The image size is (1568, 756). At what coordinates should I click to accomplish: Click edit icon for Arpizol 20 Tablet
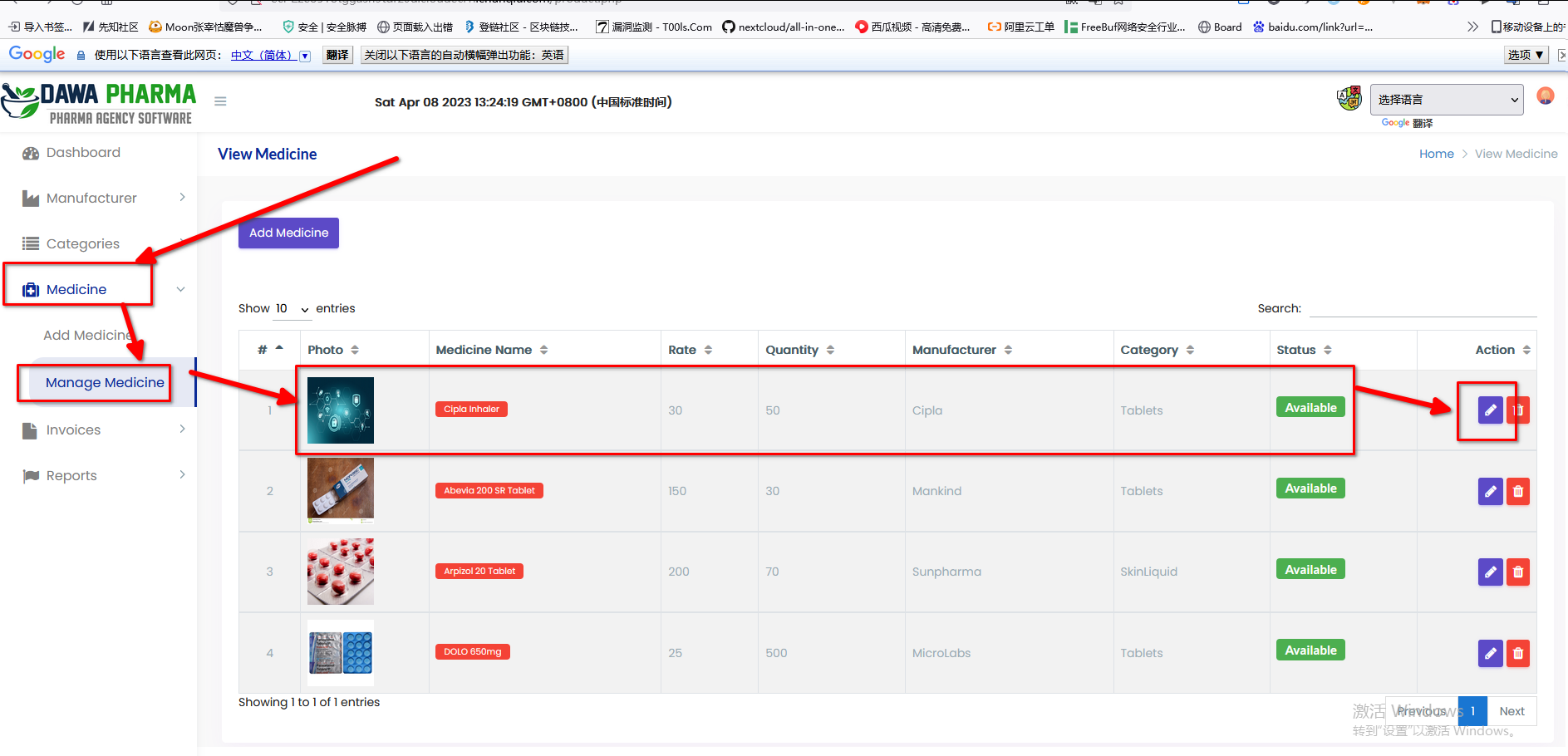[x=1490, y=572]
